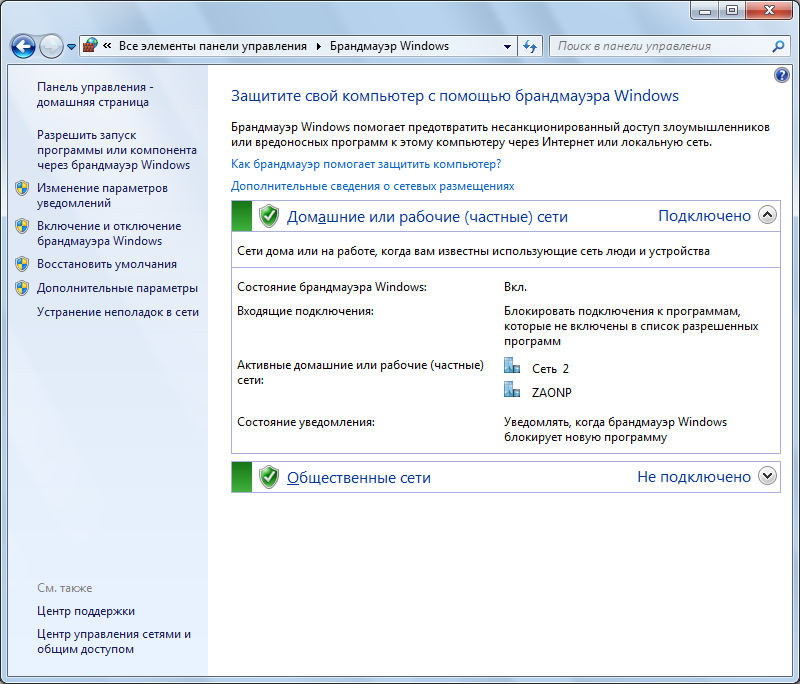
Task: Click the network icon next to 'ZAONP'
Action: [x=512, y=389]
